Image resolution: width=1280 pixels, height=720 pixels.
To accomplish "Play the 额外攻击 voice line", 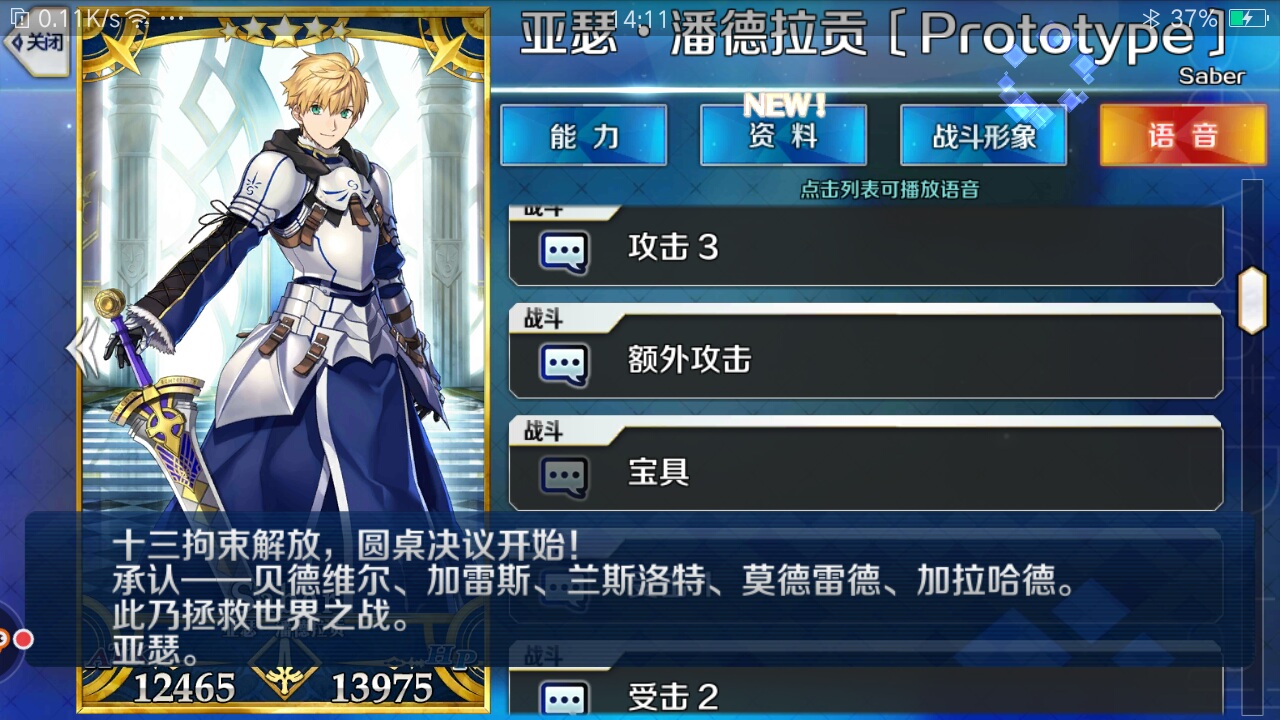I will point(866,352).
